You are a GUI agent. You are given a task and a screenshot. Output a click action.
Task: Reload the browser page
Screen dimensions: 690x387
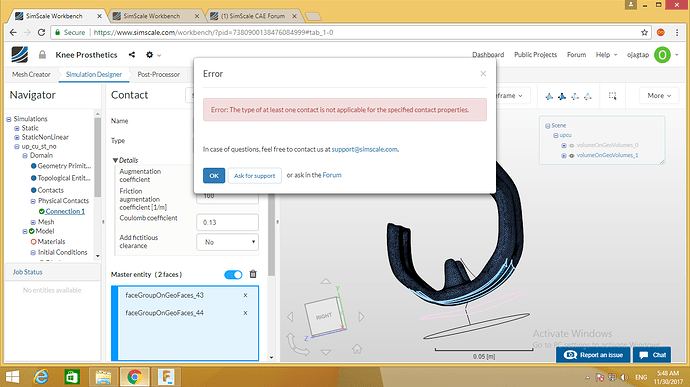[x=41, y=32]
